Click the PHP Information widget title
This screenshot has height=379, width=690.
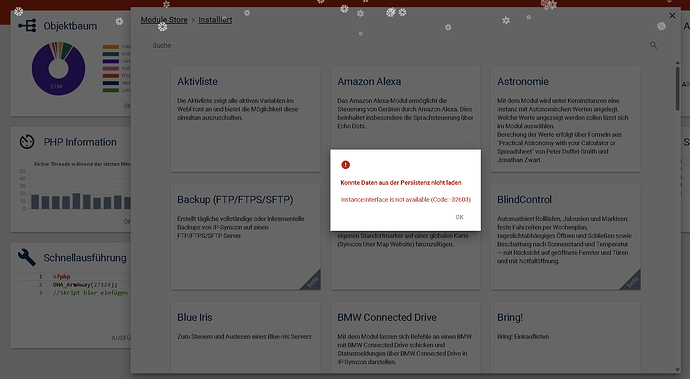[80, 142]
